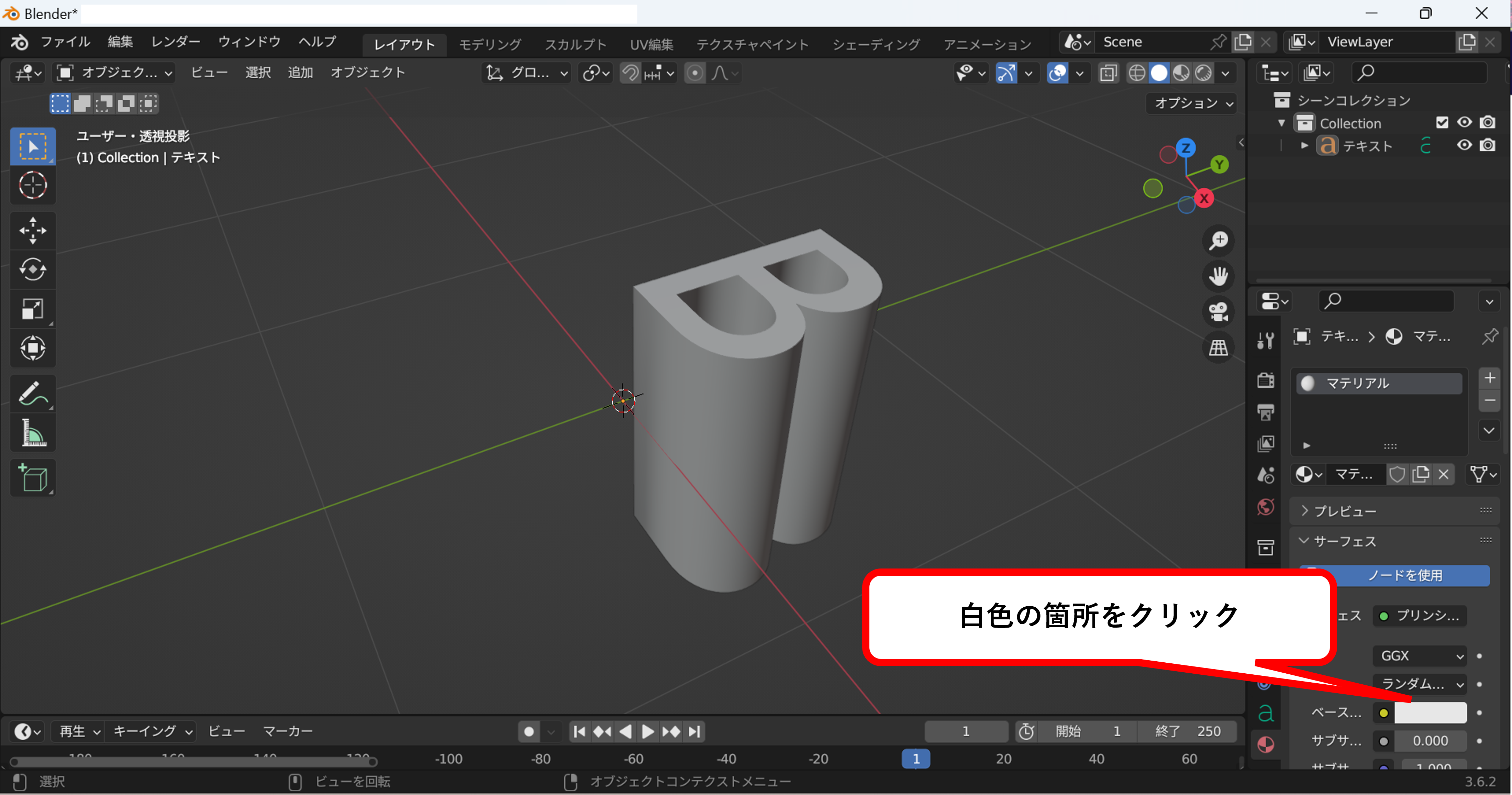Select the Measure tool
The height and width of the screenshot is (795, 1512).
click(x=33, y=433)
